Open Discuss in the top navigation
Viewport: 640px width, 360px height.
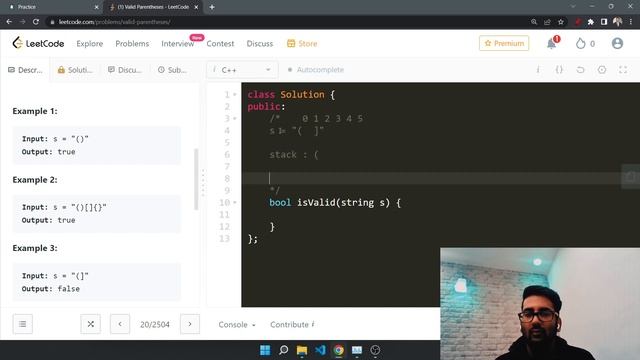point(260,43)
